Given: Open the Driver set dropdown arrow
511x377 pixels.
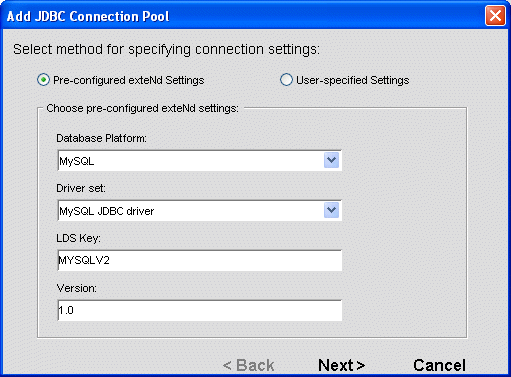Looking at the screenshot, I should pyautogui.click(x=331, y=210).
